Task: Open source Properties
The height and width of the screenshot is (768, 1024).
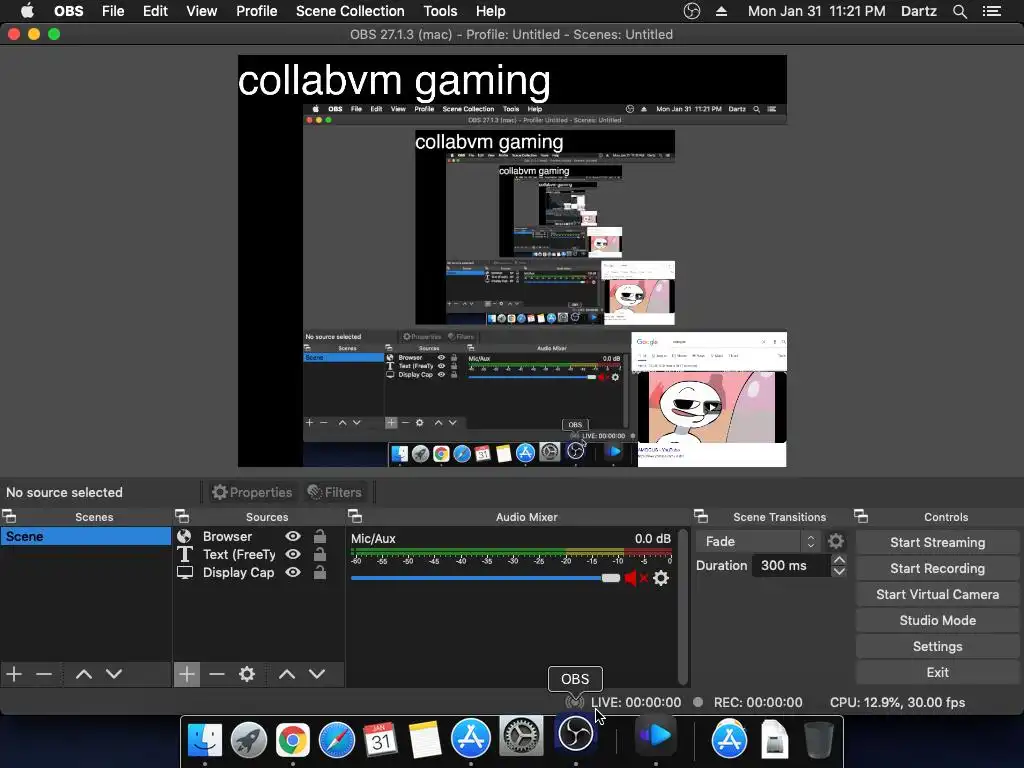Action: click(252, 492)
